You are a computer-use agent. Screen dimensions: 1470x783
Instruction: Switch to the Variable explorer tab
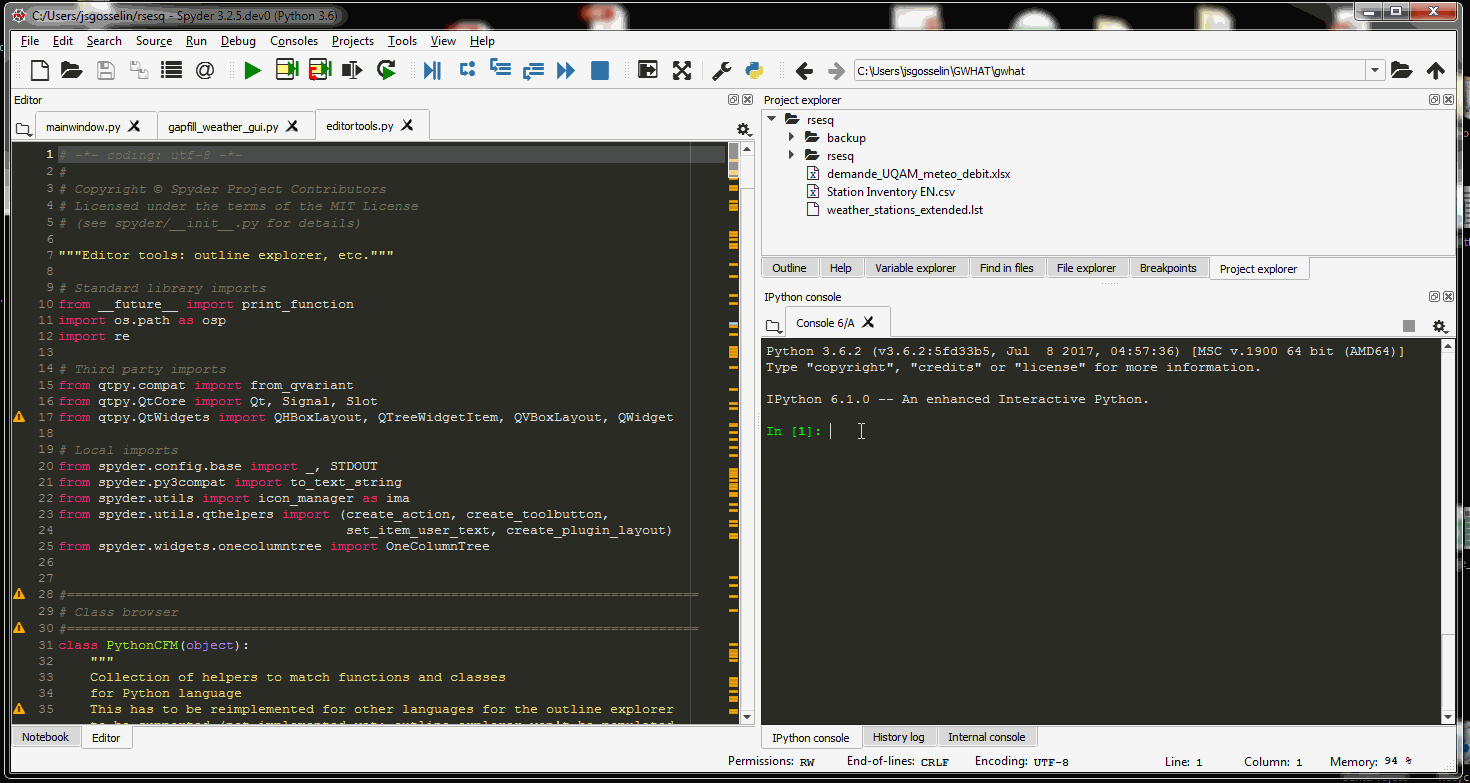point(915,267)
